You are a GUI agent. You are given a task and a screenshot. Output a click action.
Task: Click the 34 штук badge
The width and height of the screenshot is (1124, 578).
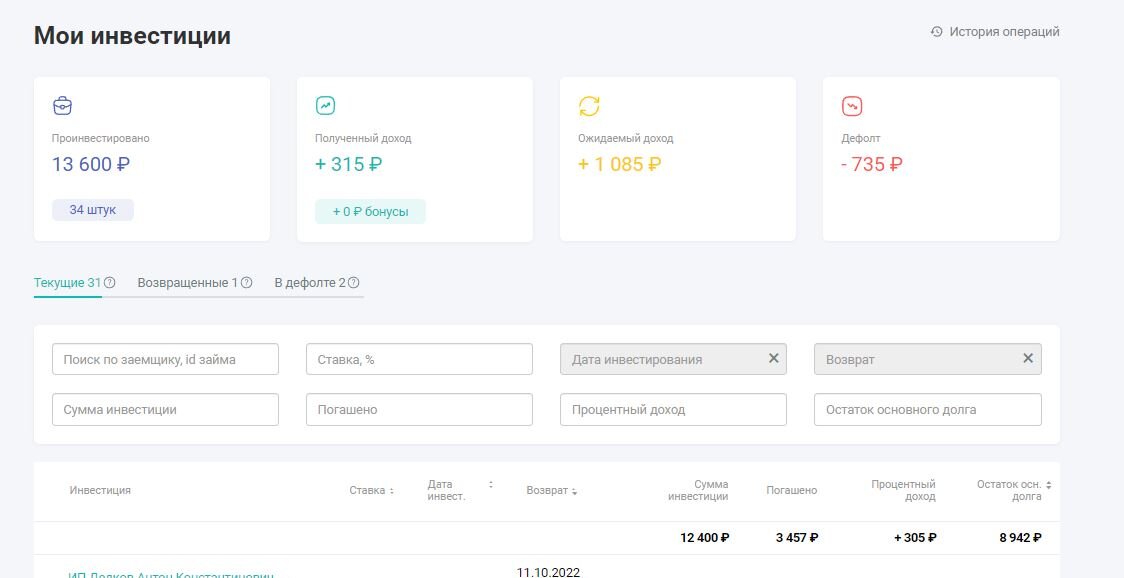(x=92, y=210)
